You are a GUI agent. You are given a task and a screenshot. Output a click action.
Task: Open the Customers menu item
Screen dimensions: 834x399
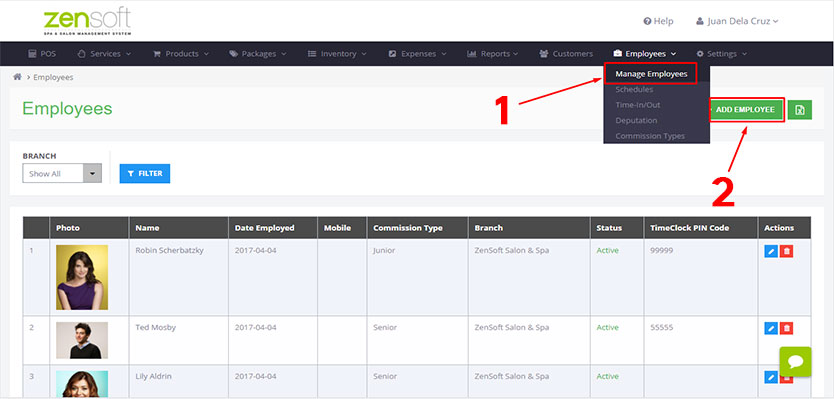coord(566,54)
